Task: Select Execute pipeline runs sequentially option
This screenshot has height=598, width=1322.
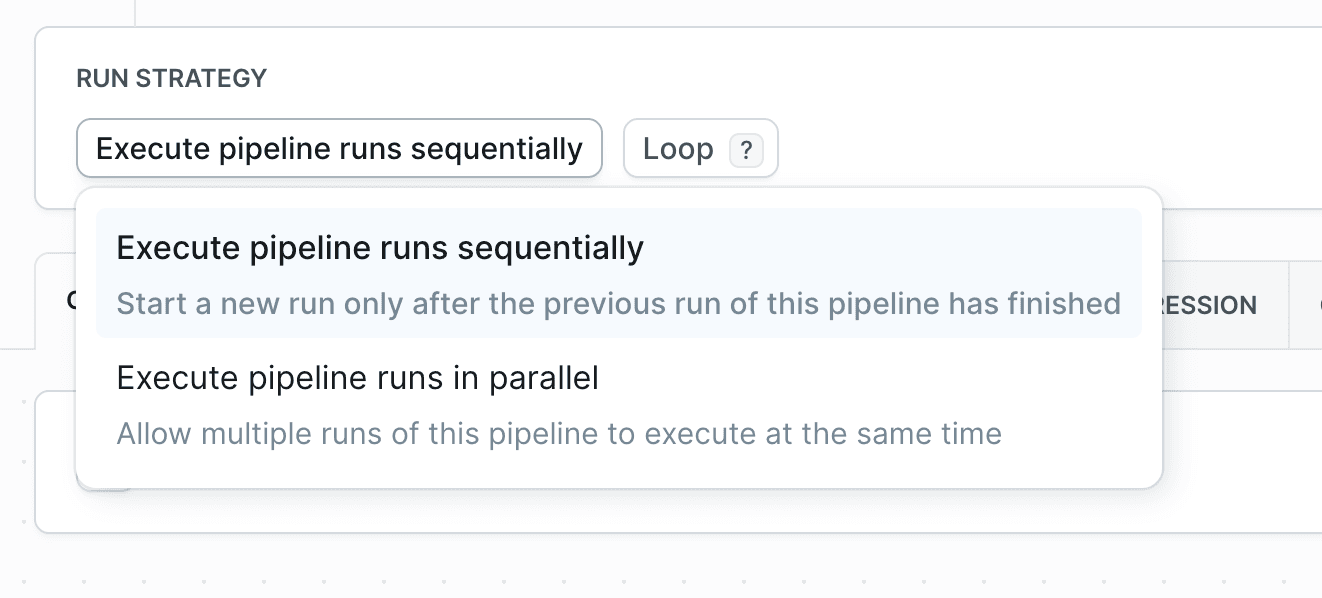Action: 380,247
